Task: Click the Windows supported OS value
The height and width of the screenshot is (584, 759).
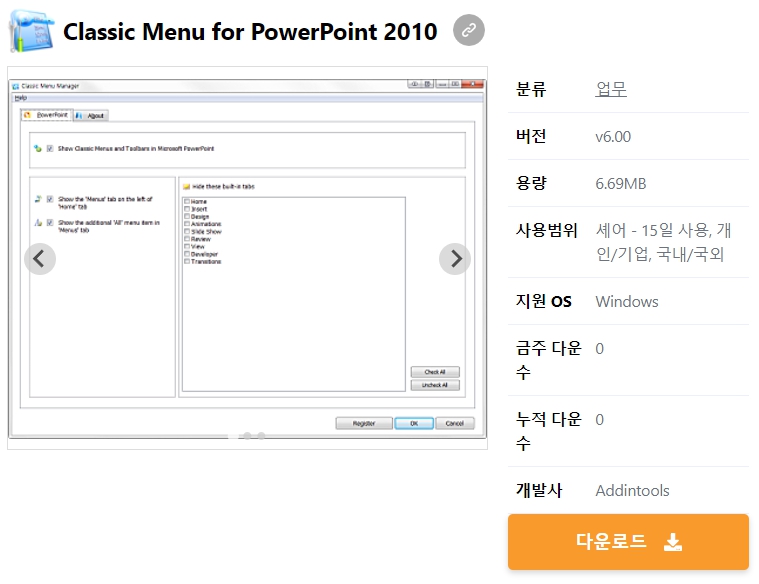Action: tap(627, 302)
